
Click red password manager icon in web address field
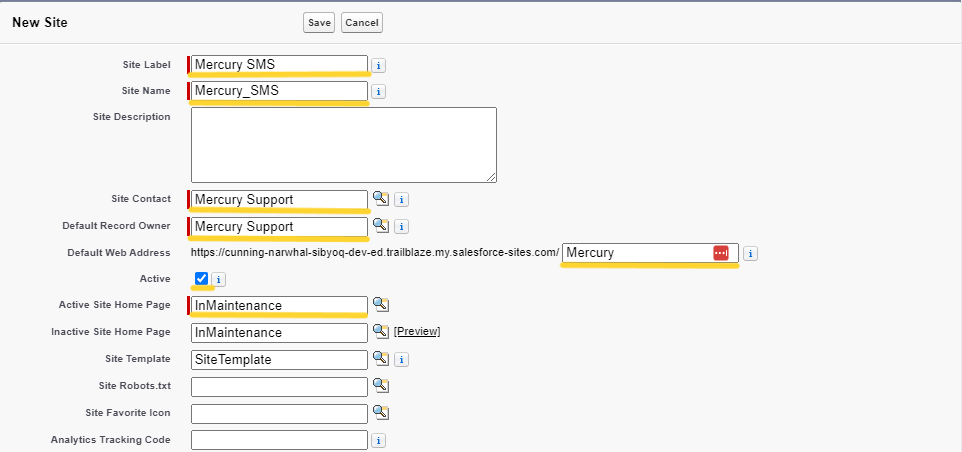tap(721, 253)
